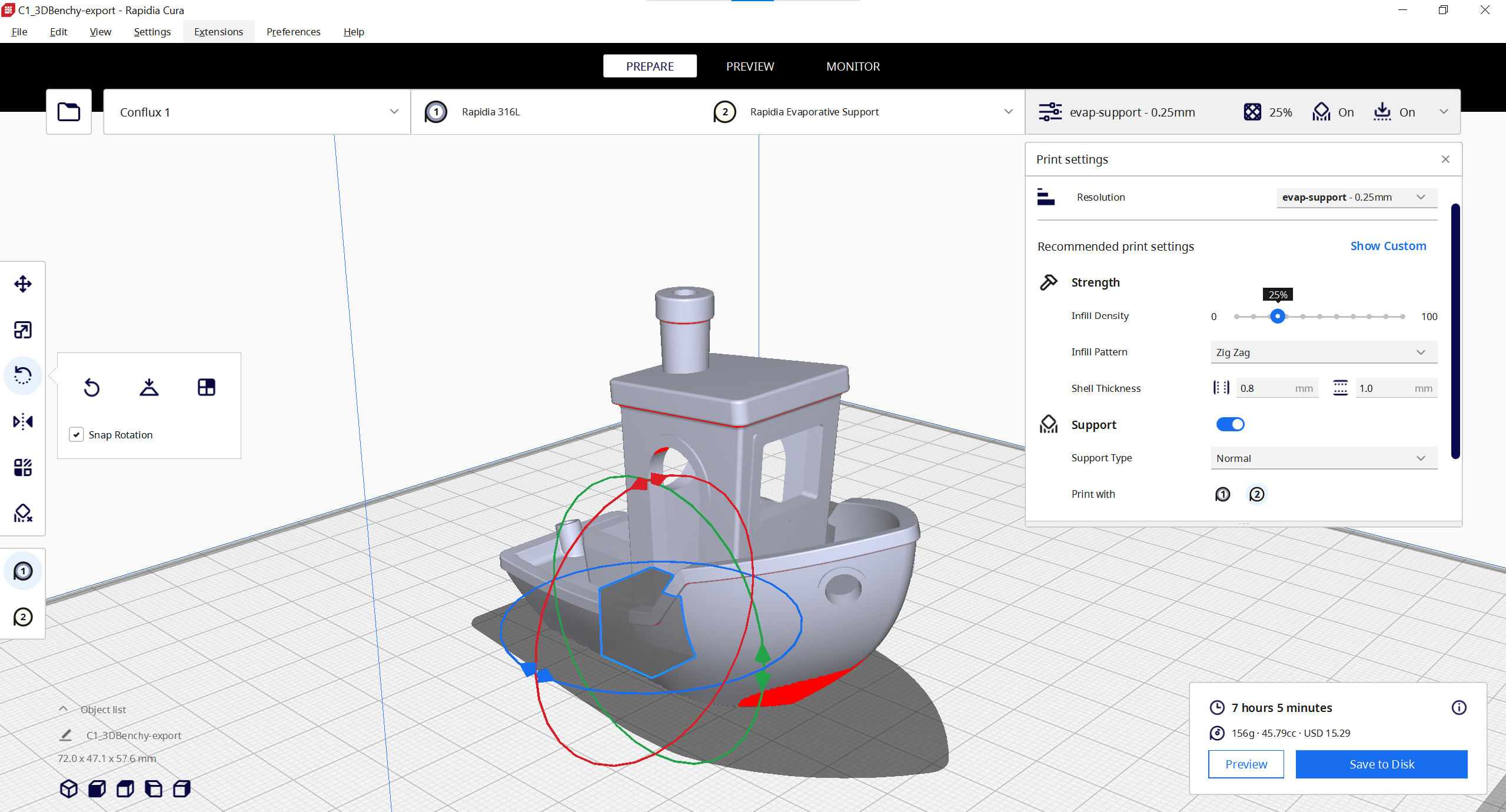This screenshot has height=812, width=1506.
Task: Click the Show Custom link
Action: pyautogui.click(x=1388, y=246)
